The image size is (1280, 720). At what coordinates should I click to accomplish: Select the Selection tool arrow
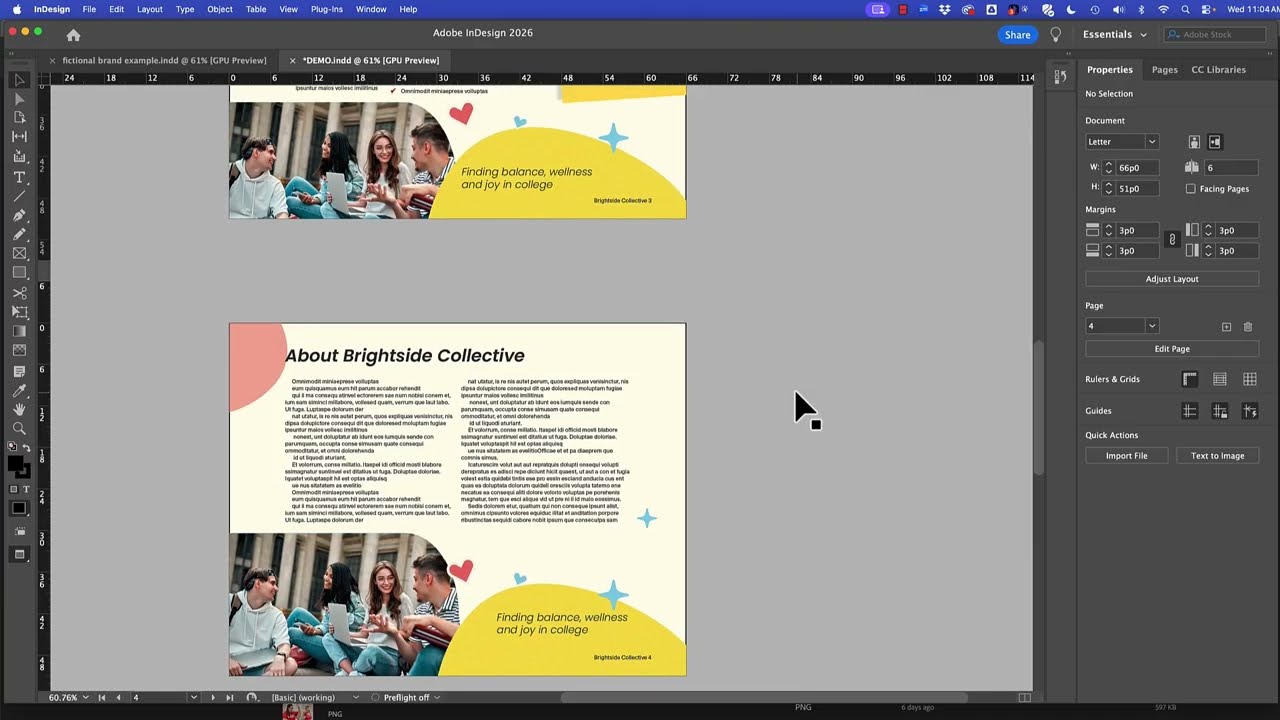[19, 80]
